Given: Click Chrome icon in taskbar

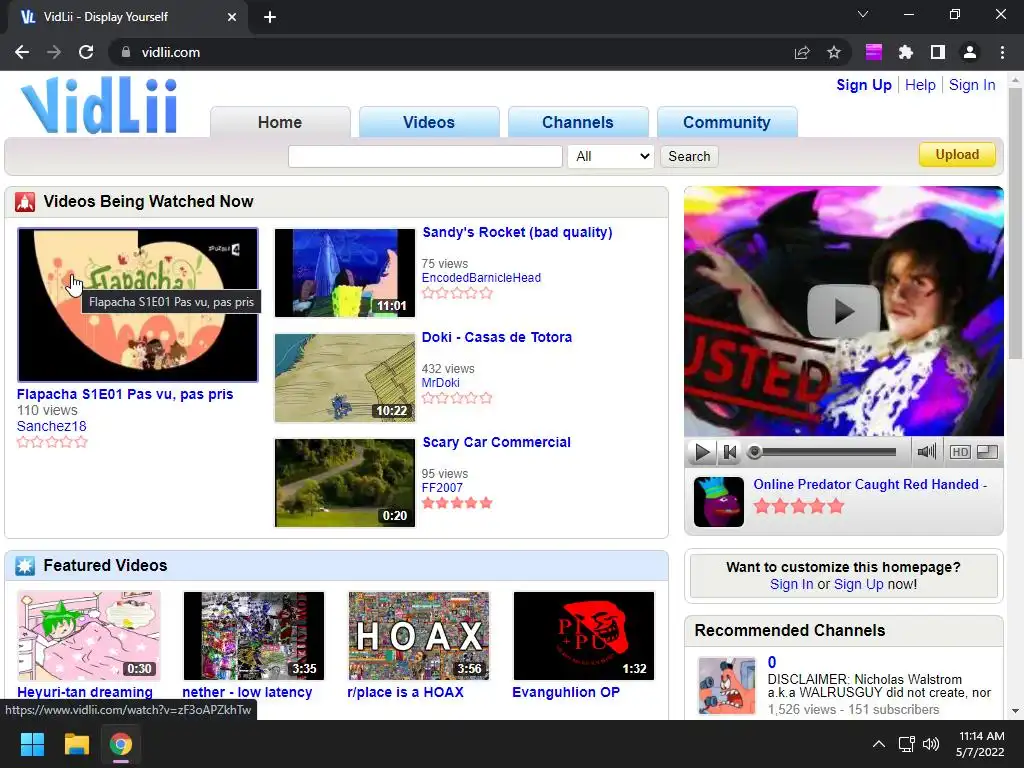Looking at the screenshot, I should pos(121,744).
